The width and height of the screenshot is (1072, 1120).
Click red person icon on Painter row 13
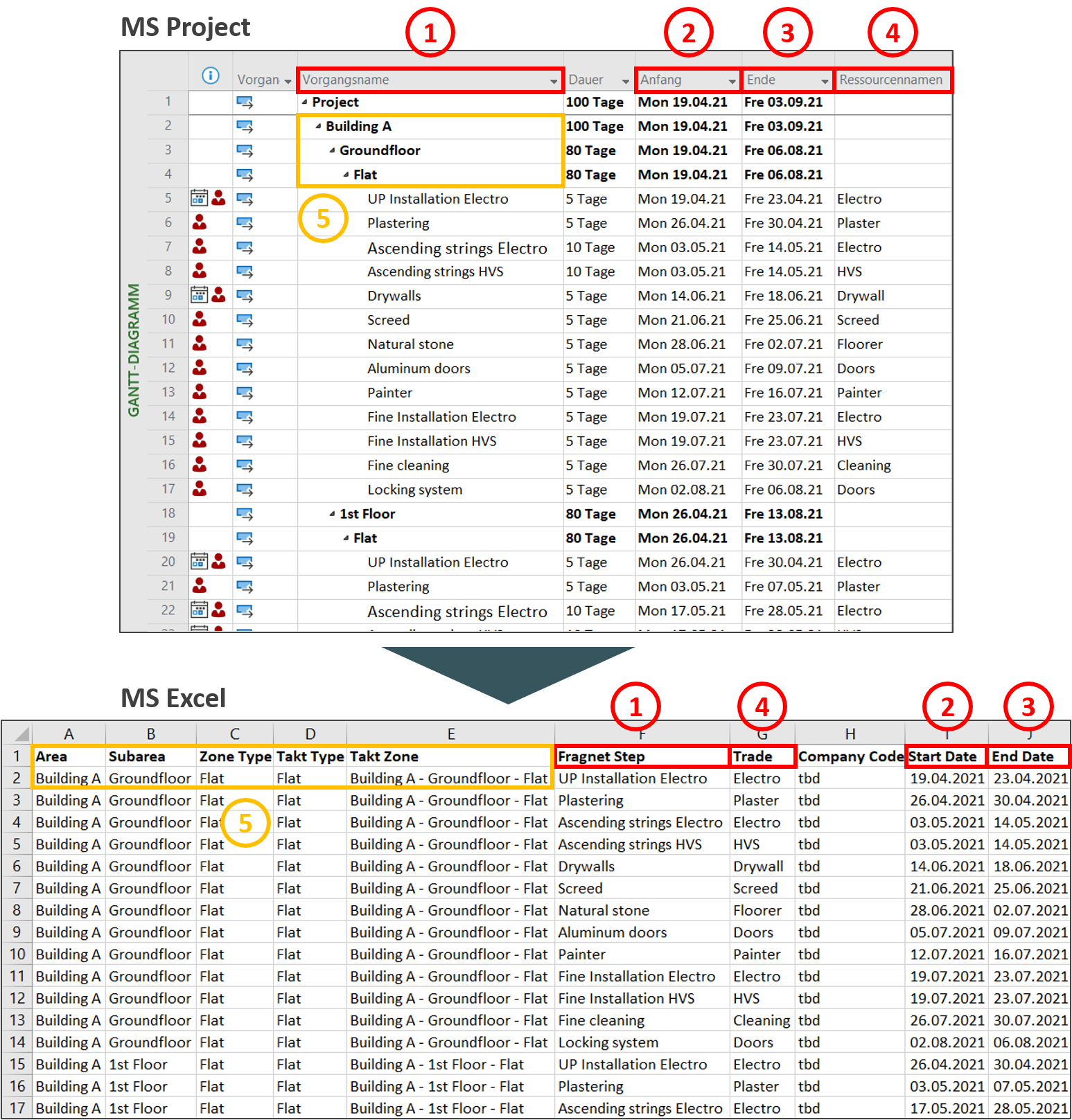200,393
